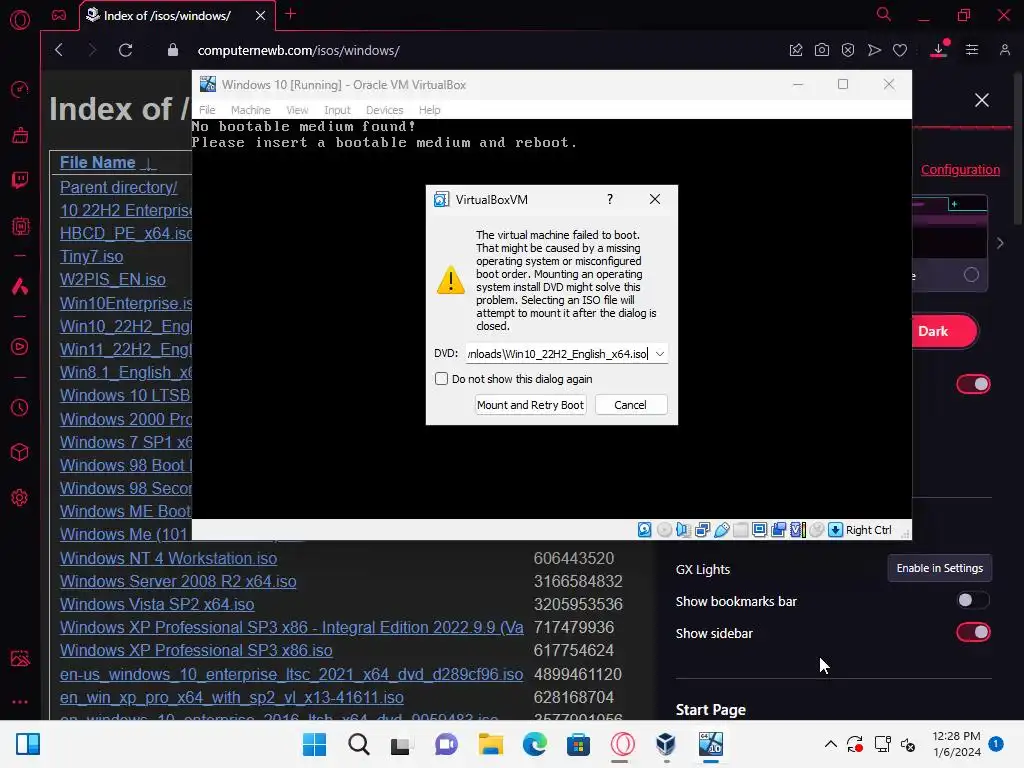The image size is (1024, 768).
Task: Open VirtualBox cube icon on taskbar
Action: [666, 744]
